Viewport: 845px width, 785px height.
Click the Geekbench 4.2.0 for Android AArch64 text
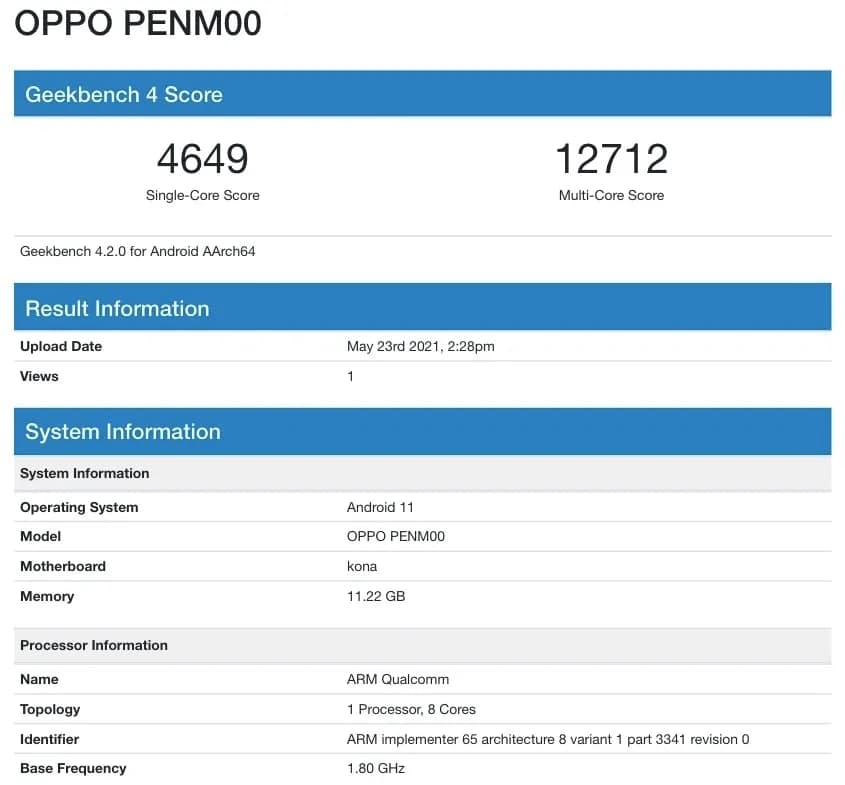[138, 251]
